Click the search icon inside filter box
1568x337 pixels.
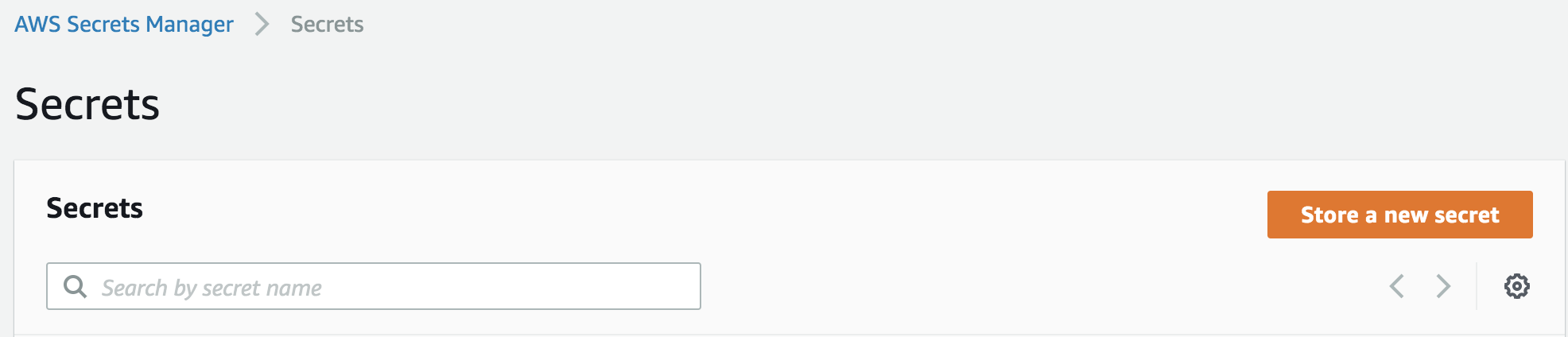coord(75,286)
